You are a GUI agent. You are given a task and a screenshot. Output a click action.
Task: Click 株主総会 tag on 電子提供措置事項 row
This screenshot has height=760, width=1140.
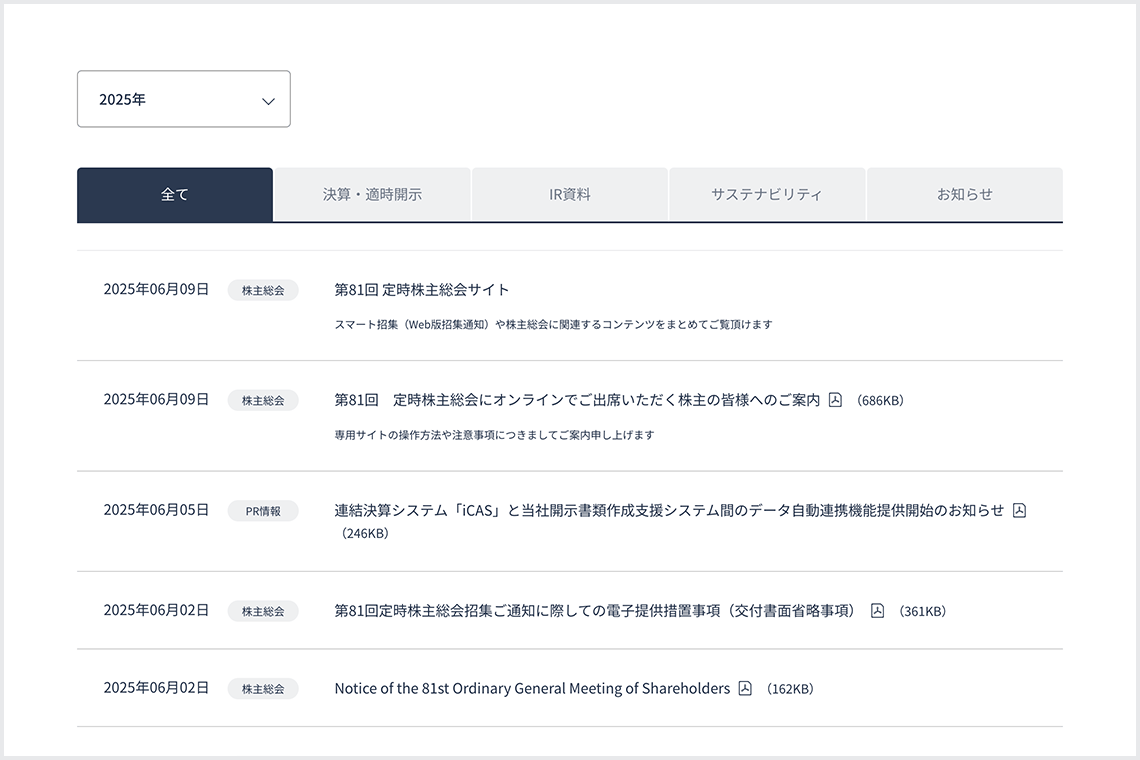point(263,611)
